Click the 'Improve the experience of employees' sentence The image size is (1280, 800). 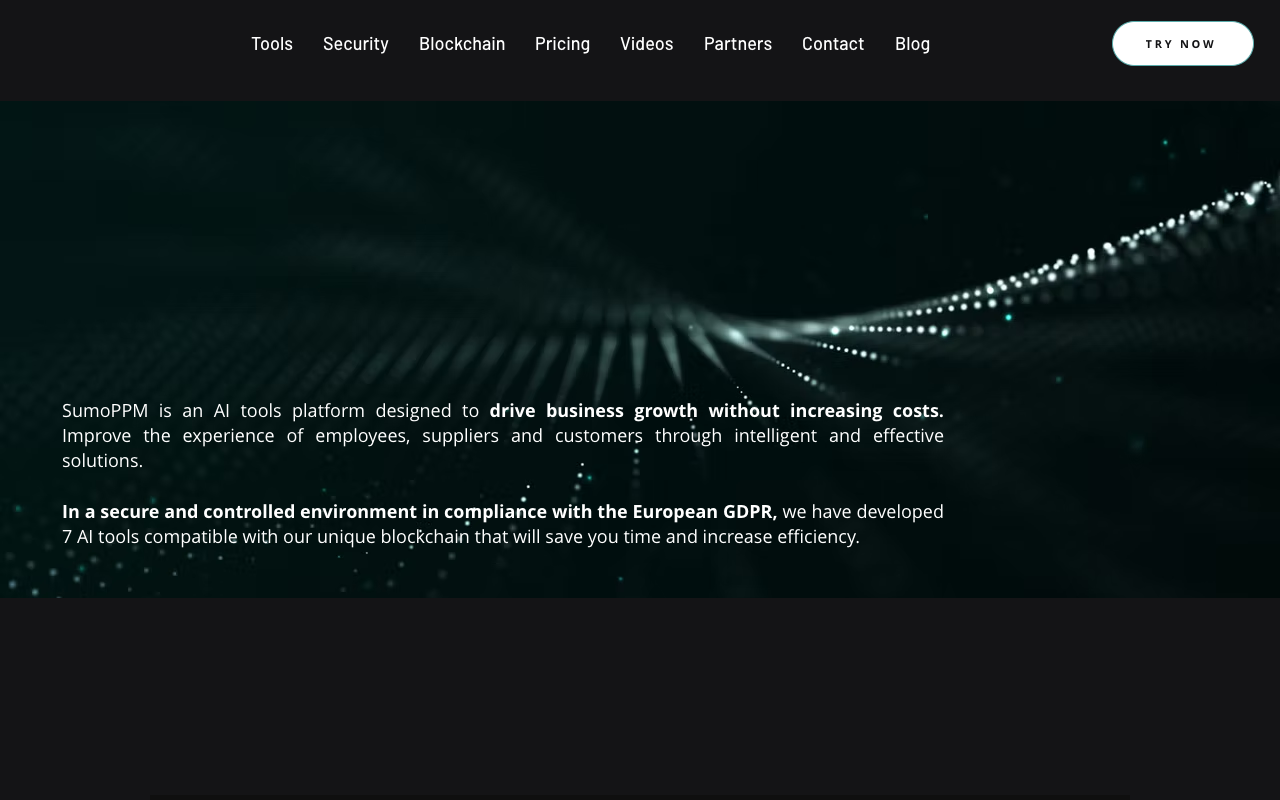[503, 448]
